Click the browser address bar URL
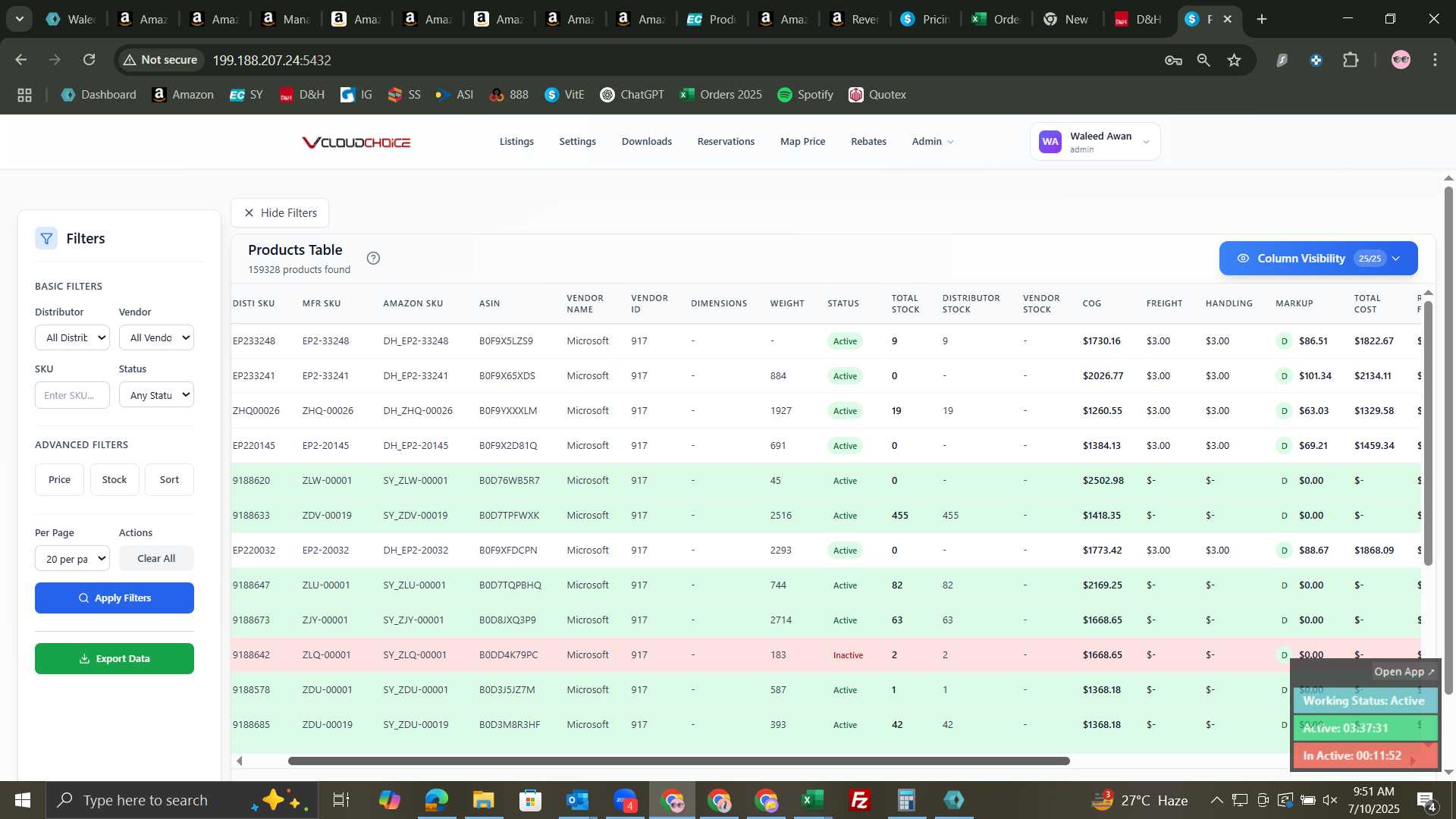This screenshot has width=1456, height=819. tap(271, 60)
